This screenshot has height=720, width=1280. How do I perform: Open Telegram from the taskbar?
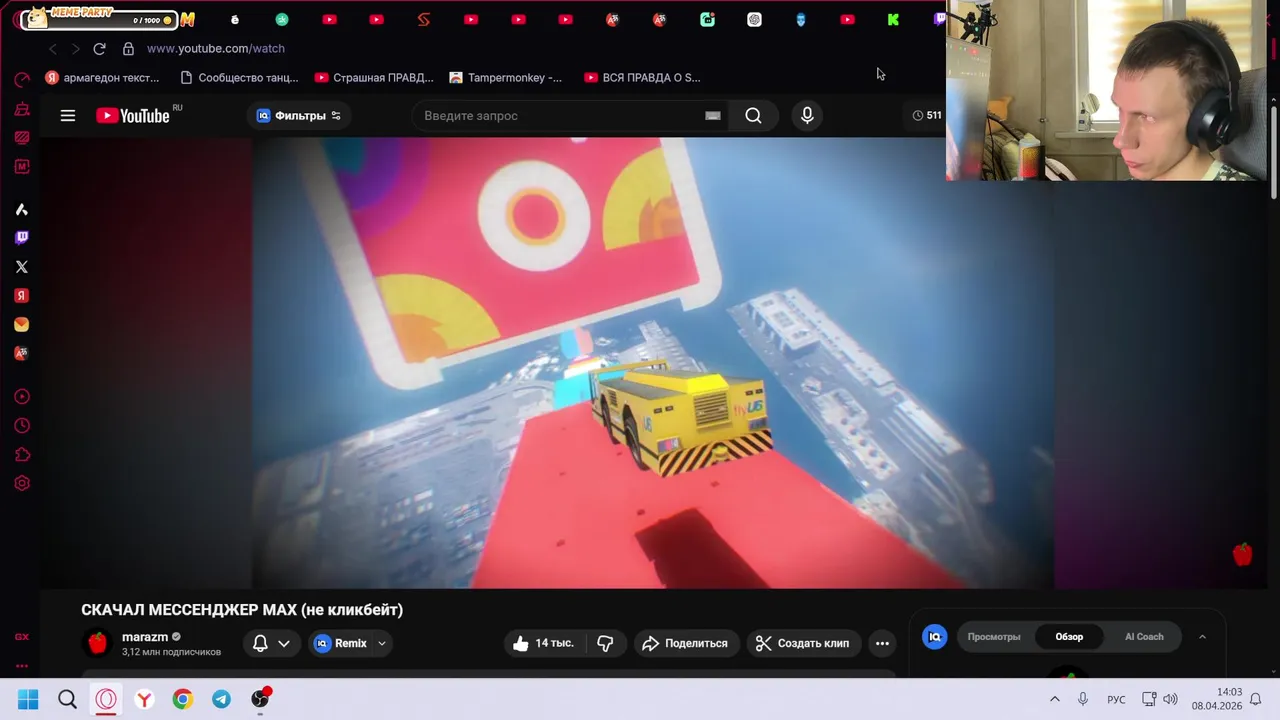[221, 699]
